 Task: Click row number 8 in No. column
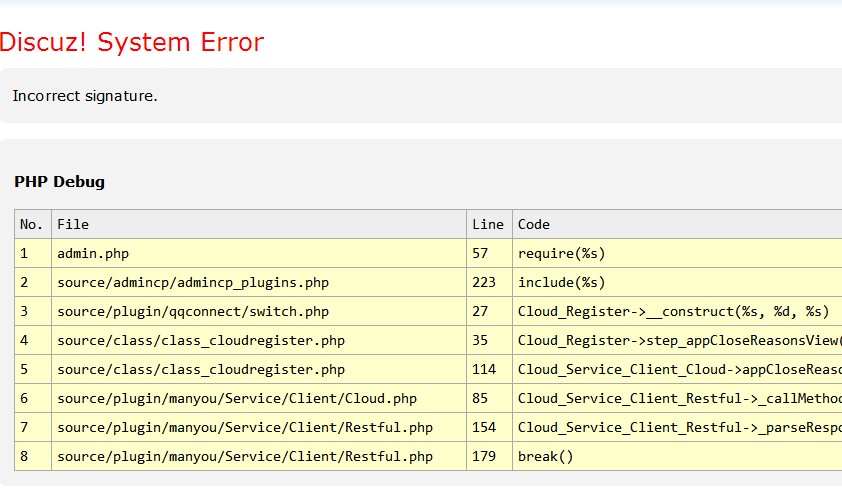click(x=33, y=456)
